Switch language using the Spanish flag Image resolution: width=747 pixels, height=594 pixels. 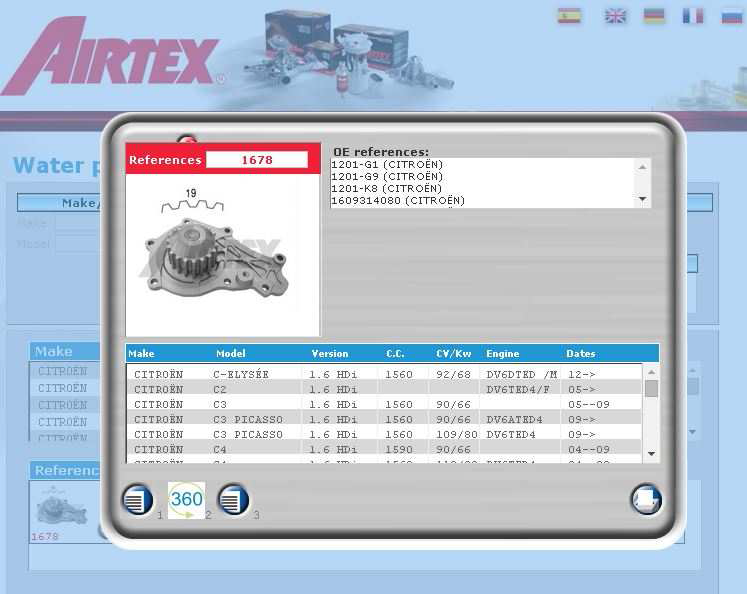coord(569,16)
